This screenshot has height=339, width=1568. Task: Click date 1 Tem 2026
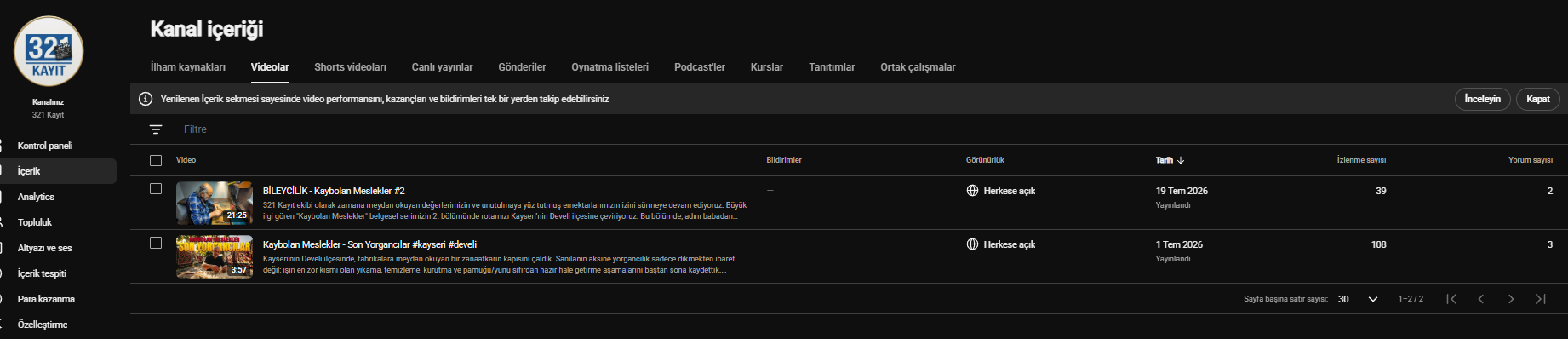1179,244
